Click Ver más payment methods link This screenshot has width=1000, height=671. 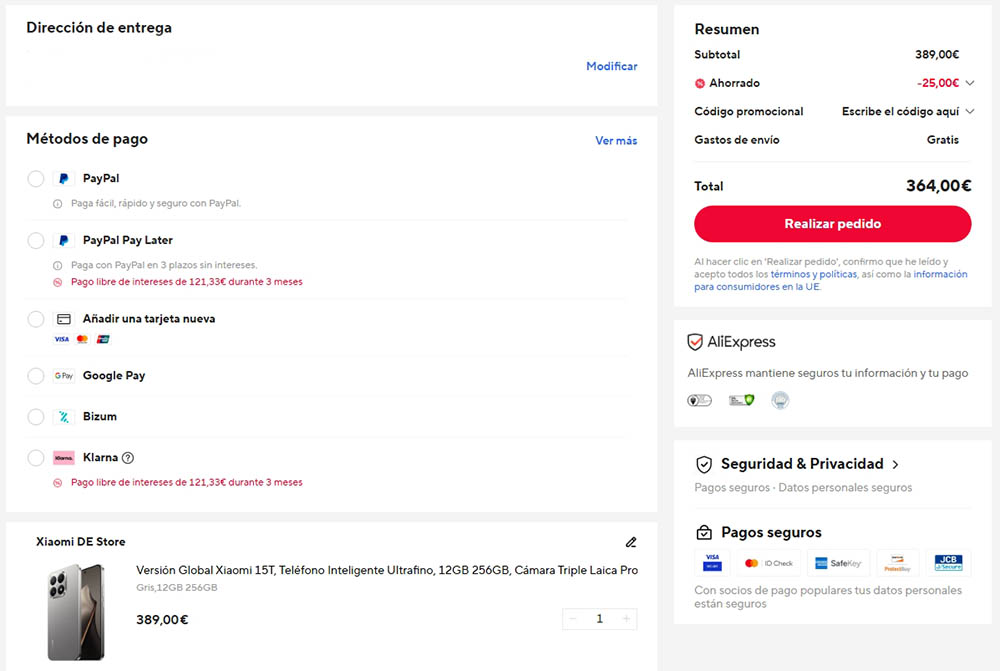615,141
